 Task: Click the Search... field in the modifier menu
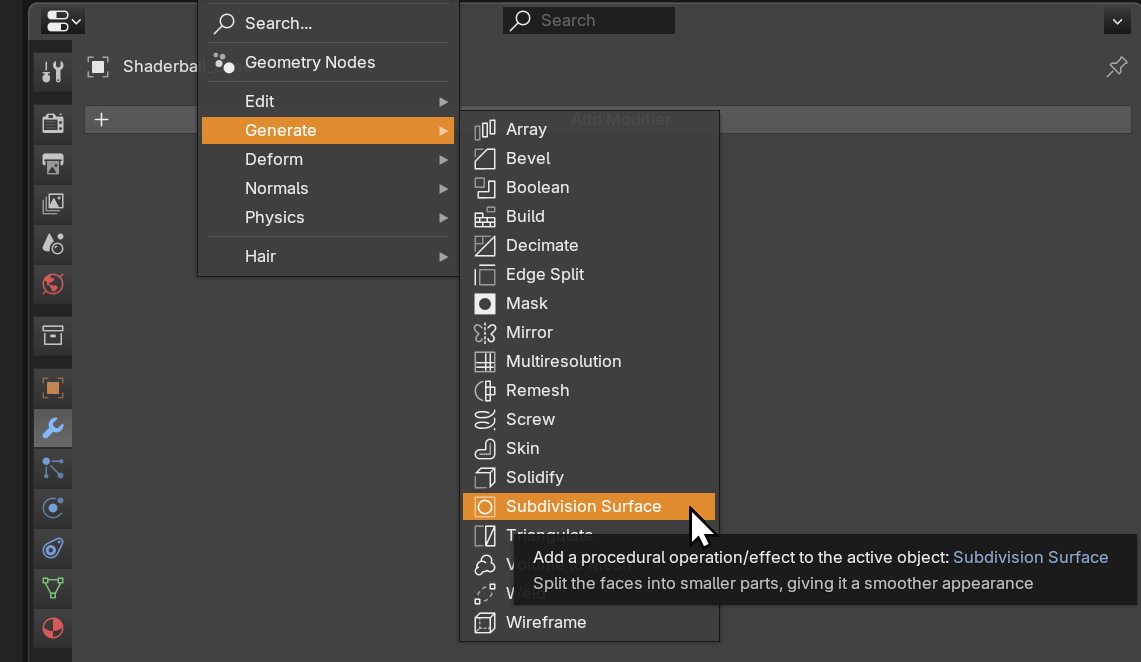coord(328,23)
